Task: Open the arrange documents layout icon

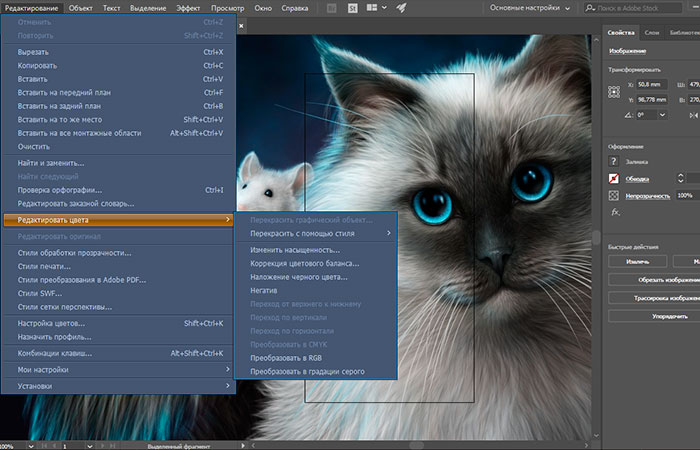Action: (x=374, y=8)
